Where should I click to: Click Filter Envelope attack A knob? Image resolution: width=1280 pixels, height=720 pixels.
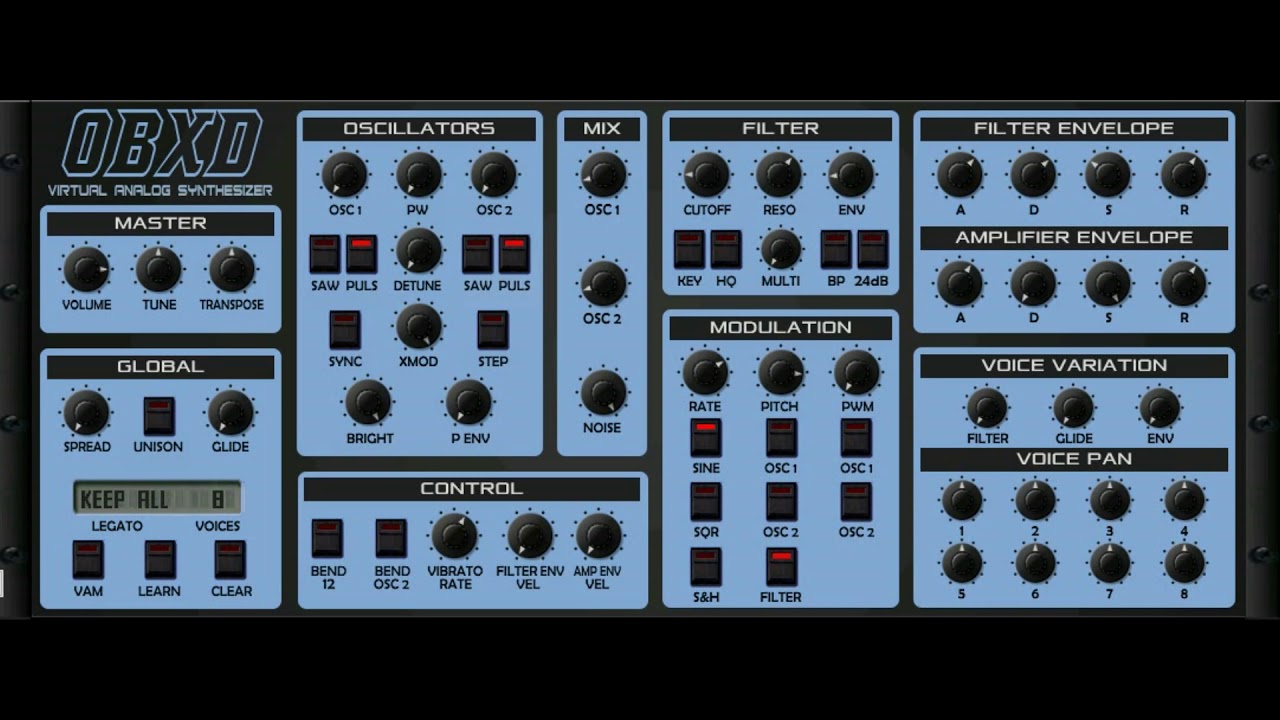[x=960, y=175]
